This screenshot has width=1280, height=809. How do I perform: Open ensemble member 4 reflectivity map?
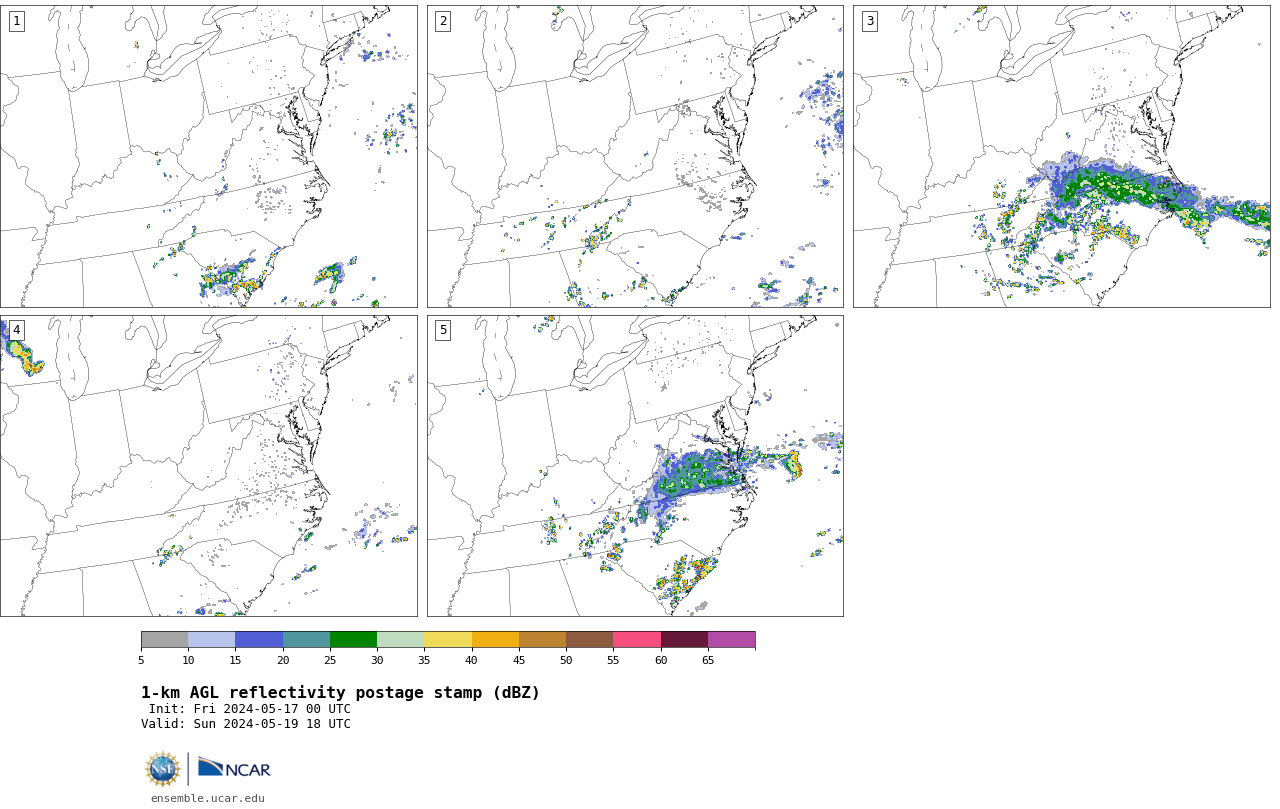[x=209, y=466]
